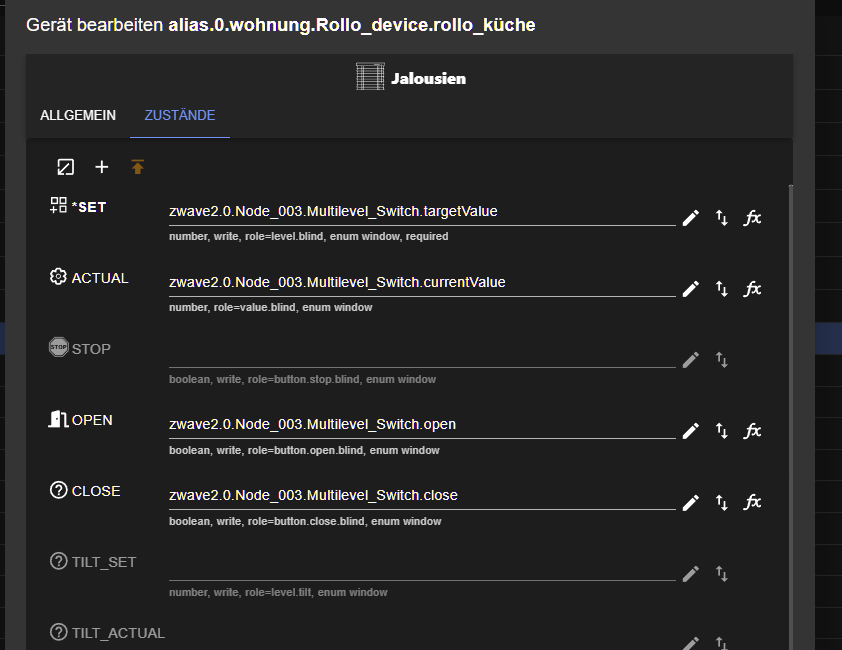This screenshot has height=650, width=842.
Task: Click the swap arrows icon for OPEN
Action: [722, 431]
